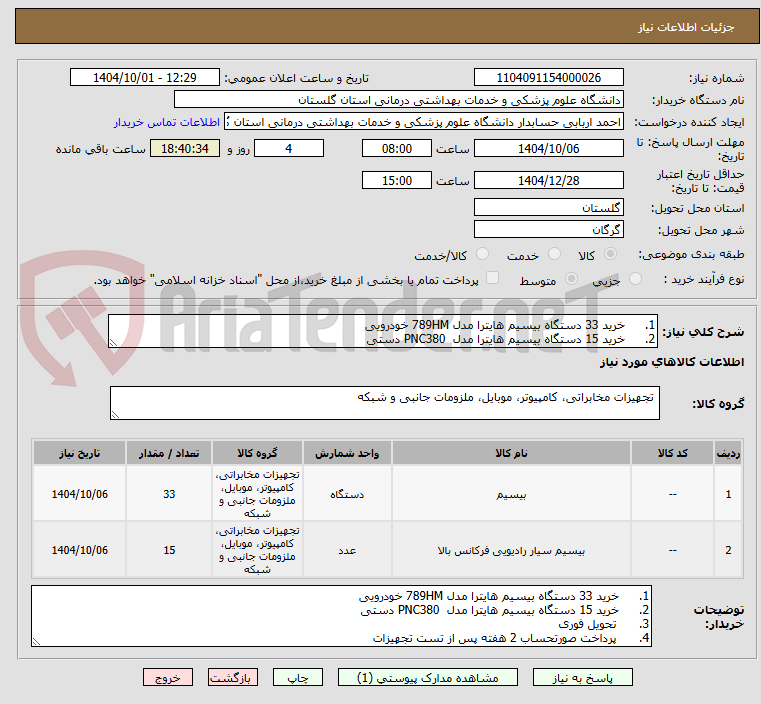Screen dimensions: 761x704
Task: Click unit cell عدد in row 2
Action: tap(347, 551)
